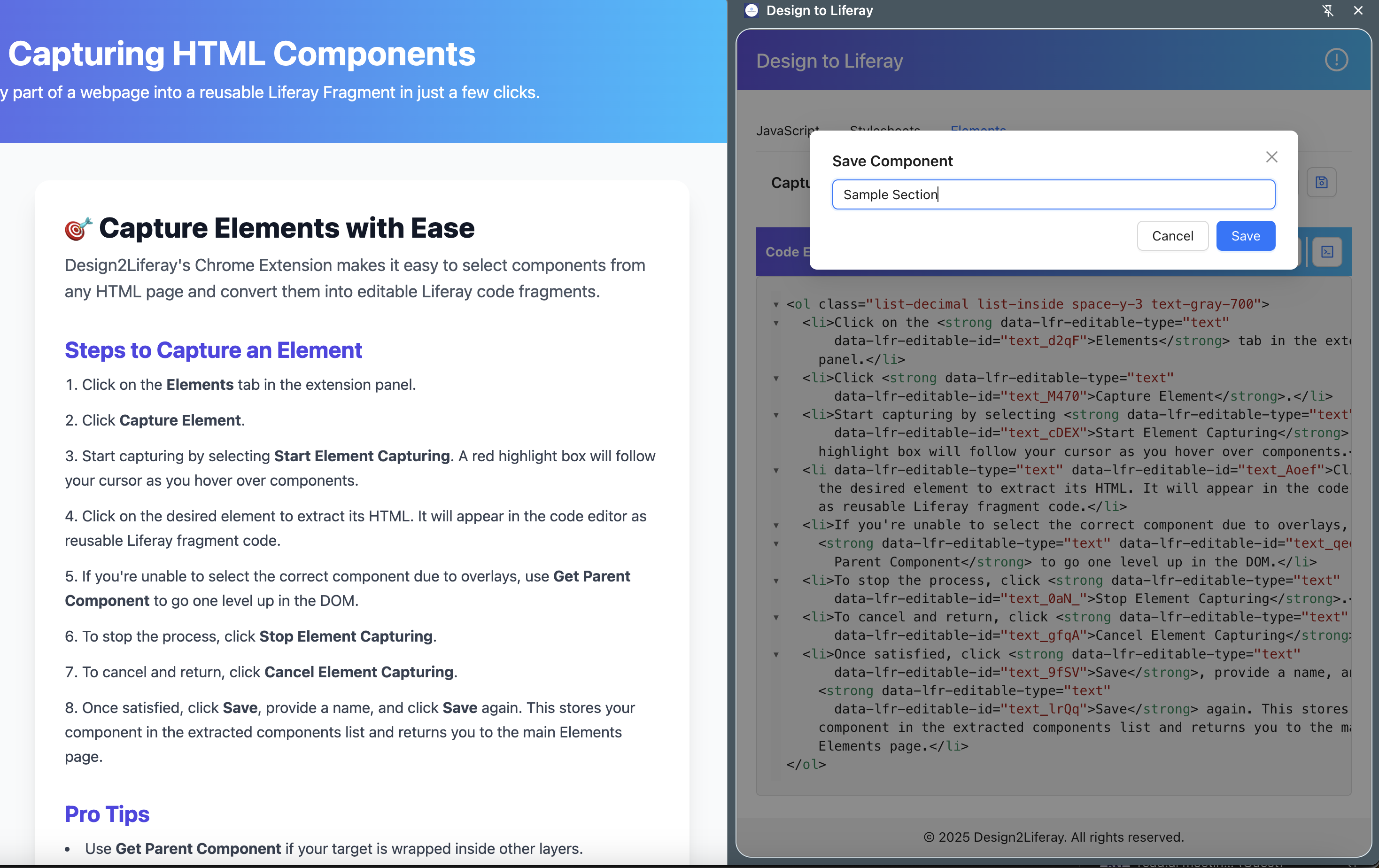Click step 2 "Click Capture Element"

tap(155, 420)
